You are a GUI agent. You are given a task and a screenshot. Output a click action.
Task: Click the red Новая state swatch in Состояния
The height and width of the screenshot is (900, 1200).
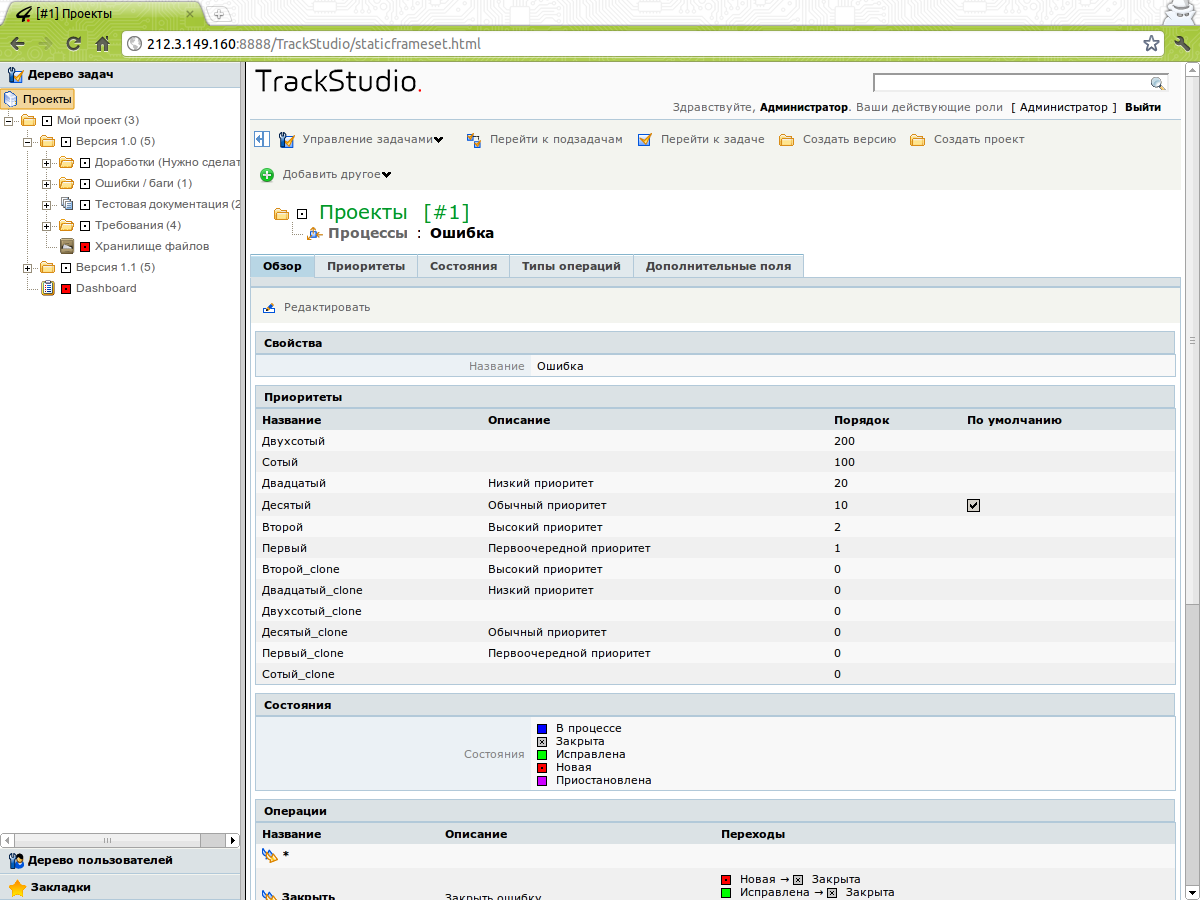pos(542,768)
